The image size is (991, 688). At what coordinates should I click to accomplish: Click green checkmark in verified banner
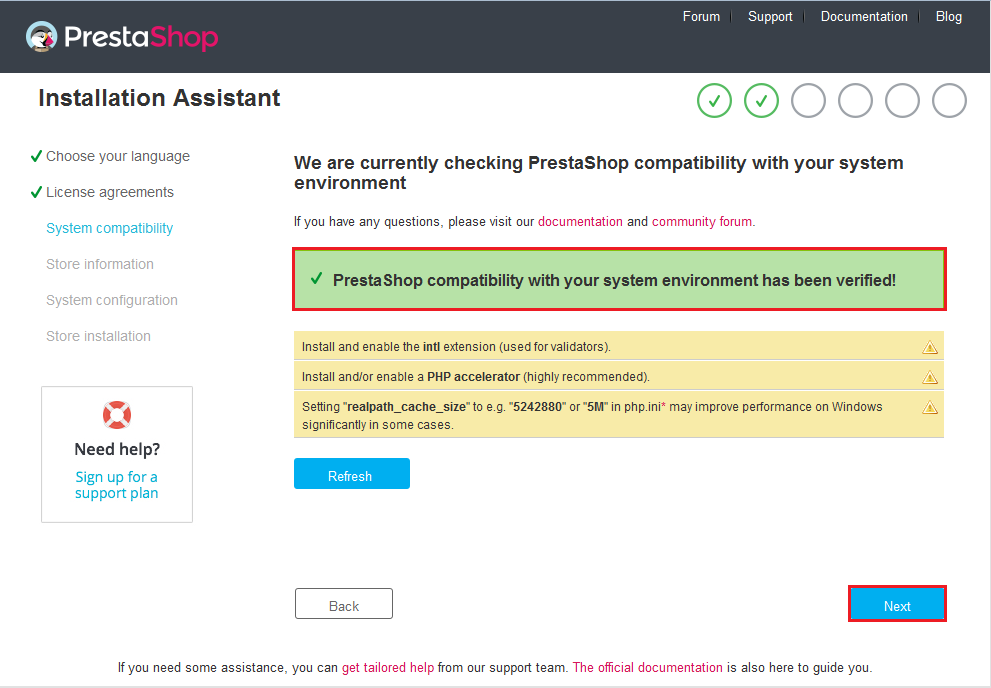(317, 279)
